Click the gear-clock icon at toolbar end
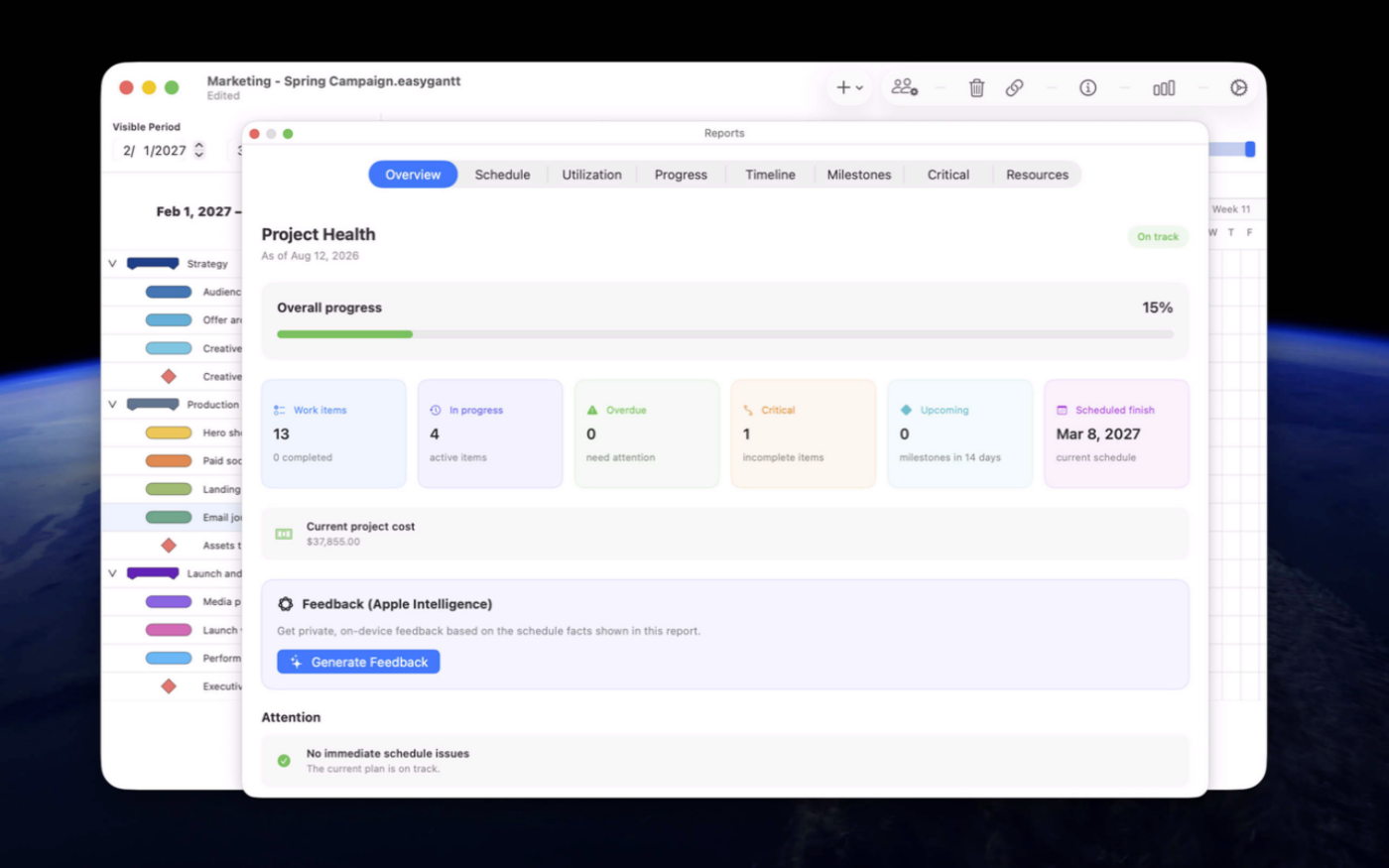 tap(1238, 88)
